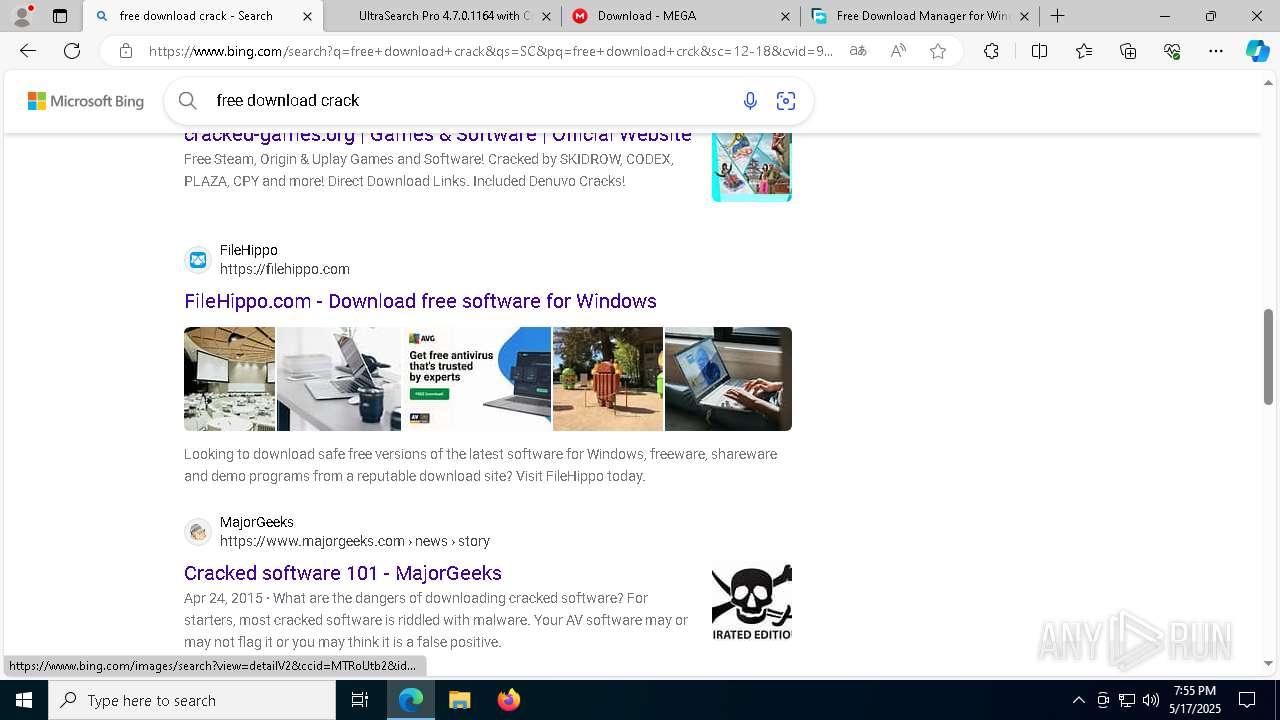Launch the Copilot sidebar icon

1257,51
